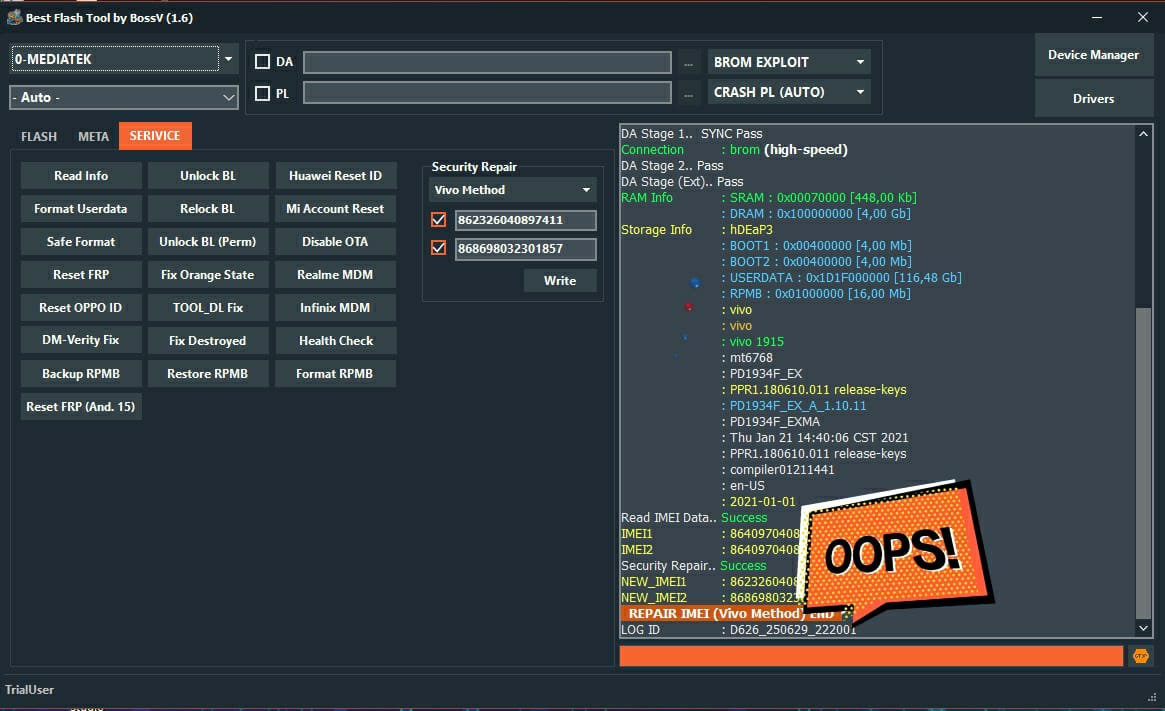Click Format Userdata button
Image resolution: width=1165 pixels, height=711 pixels.
[x=81, y=209]
